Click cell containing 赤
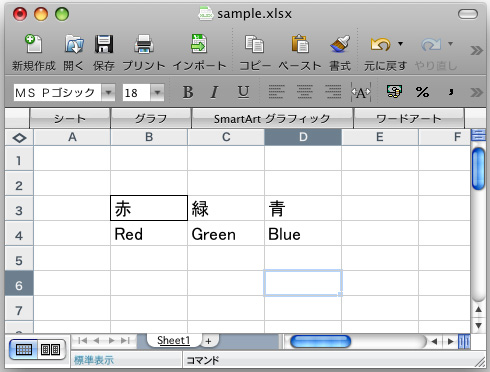Image resolution: width=490 pixels, height=372 pixels. tap(149, 208)
